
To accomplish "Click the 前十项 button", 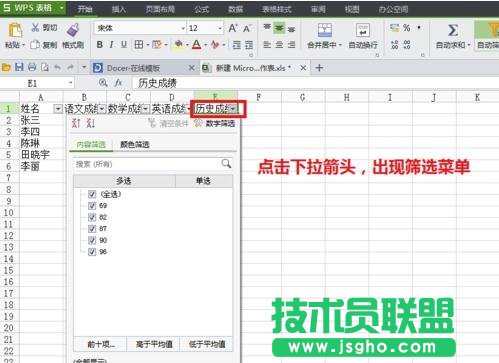I will 101,344.
